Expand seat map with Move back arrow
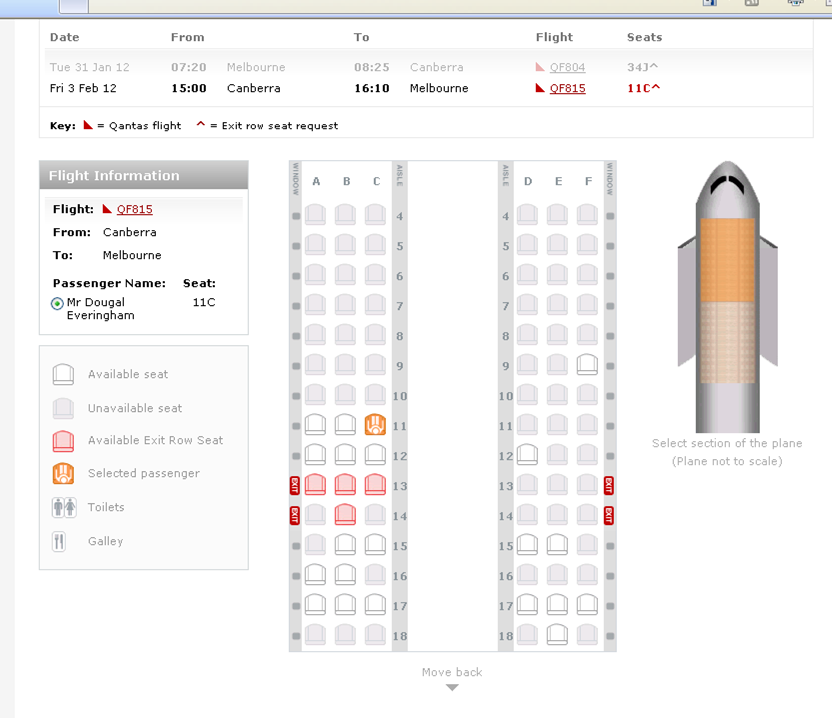 tap(452, 687)
